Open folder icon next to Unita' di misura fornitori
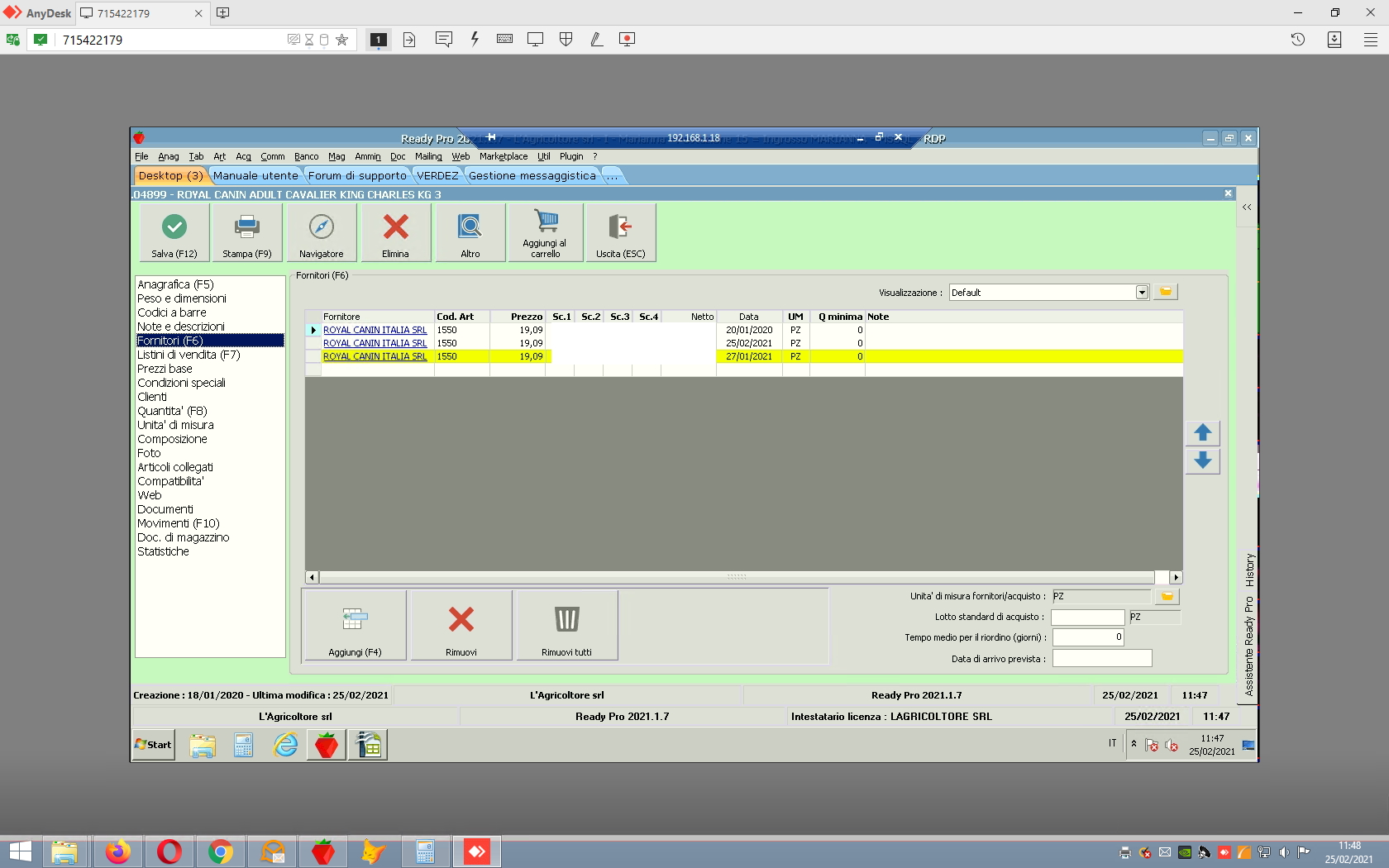The image size is (1389, 868). pyautogui.click(x=1167, y=596)
